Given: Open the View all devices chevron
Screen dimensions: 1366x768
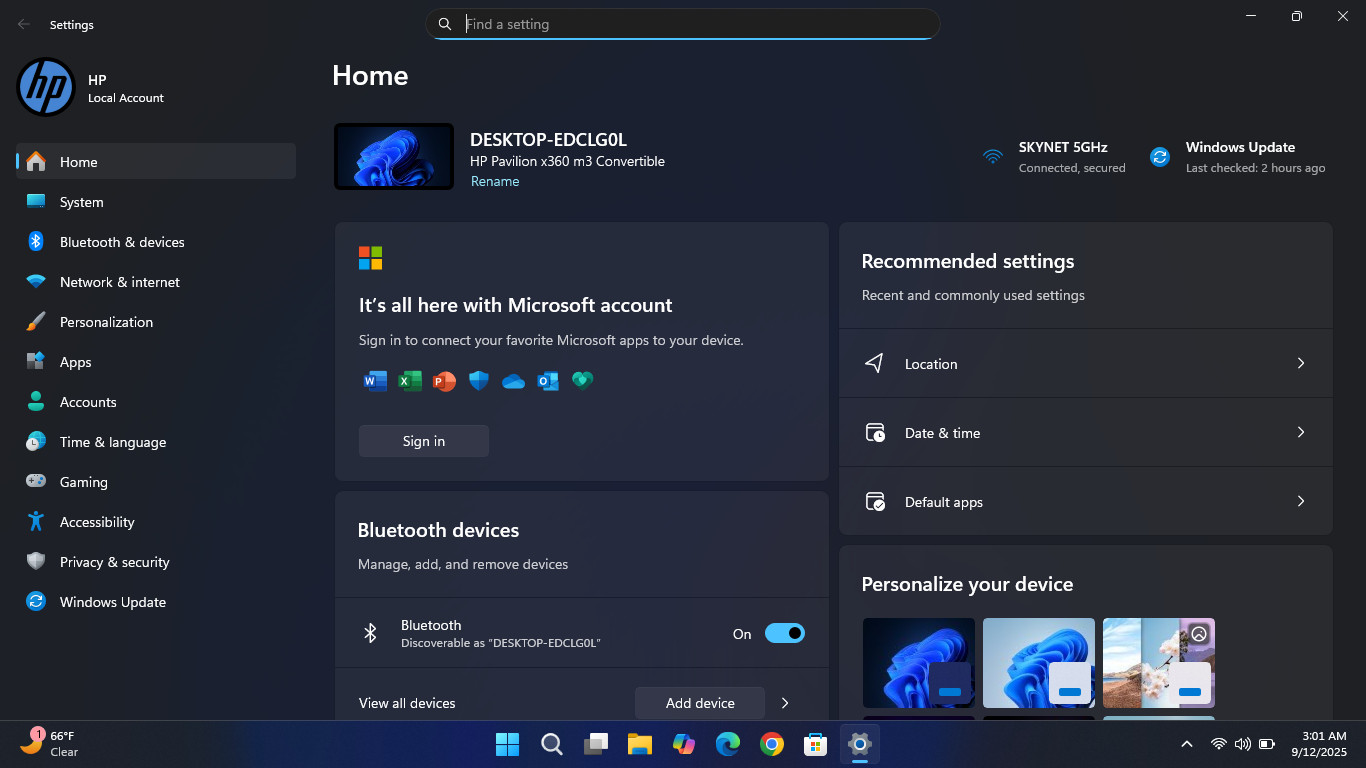Looking at the screenshot, I should (x=785, y=703).
